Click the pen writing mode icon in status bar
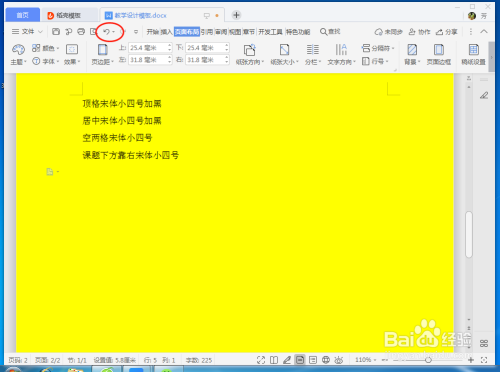This screenshot has height=372, width=500. [x=287, y=360]
